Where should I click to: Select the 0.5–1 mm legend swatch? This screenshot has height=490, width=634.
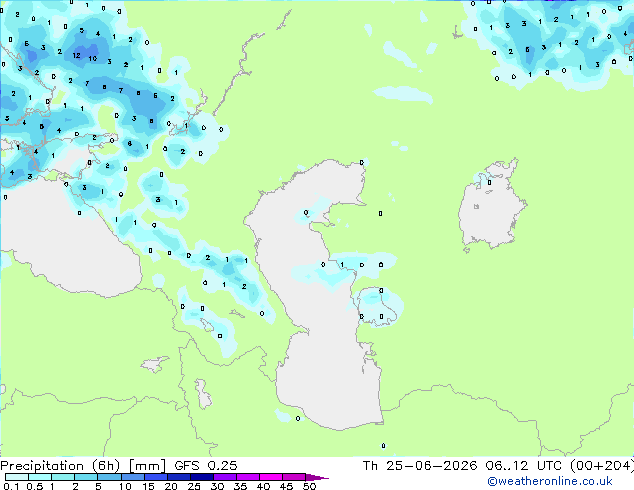coord(40,477)
